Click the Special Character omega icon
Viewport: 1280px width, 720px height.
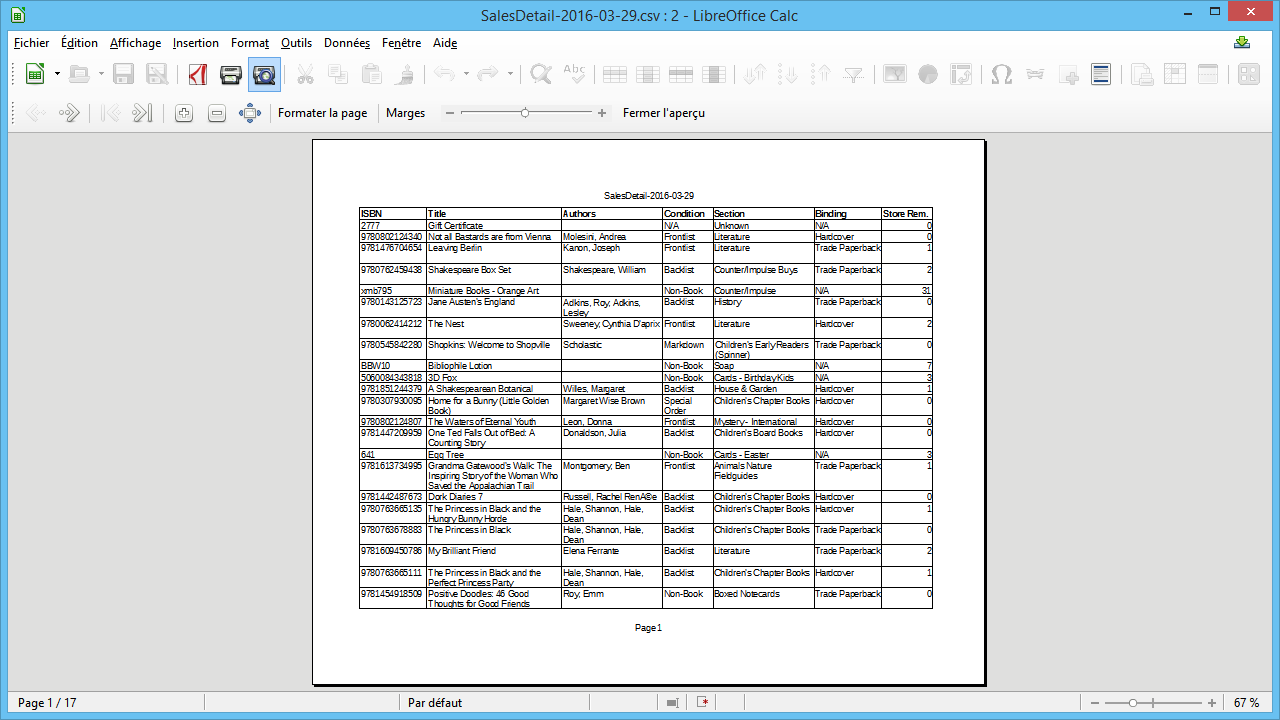click(x=1001, y=74)
